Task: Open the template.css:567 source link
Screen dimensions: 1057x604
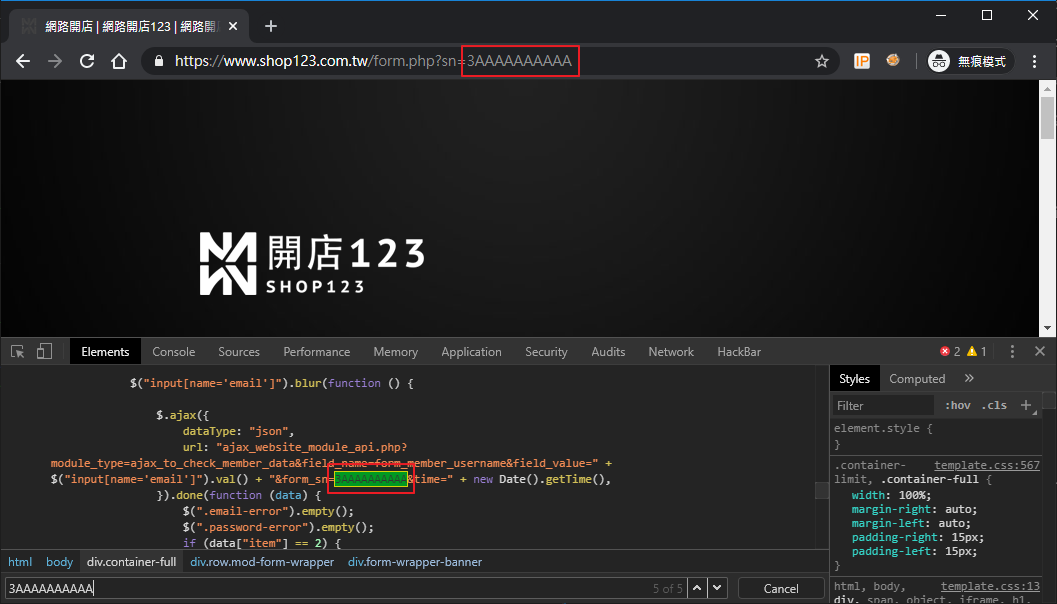Action: (x=987, y=465)
